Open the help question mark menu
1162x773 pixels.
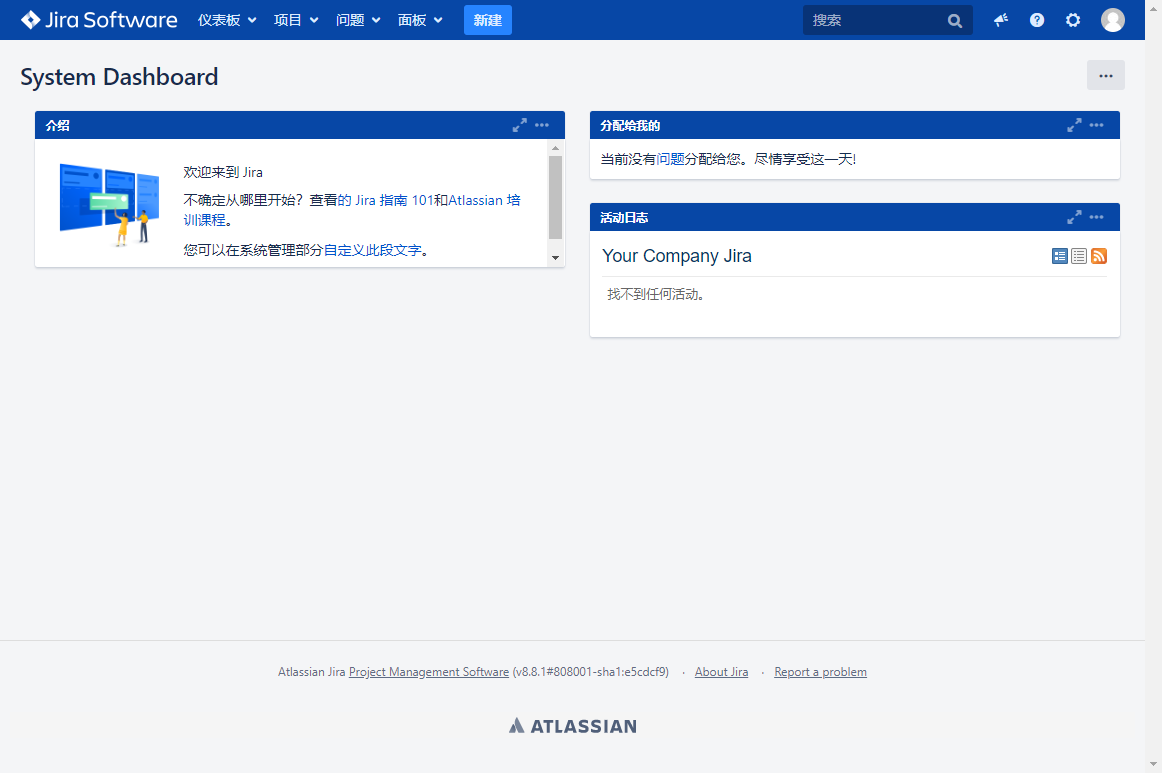pos(1037,20)
